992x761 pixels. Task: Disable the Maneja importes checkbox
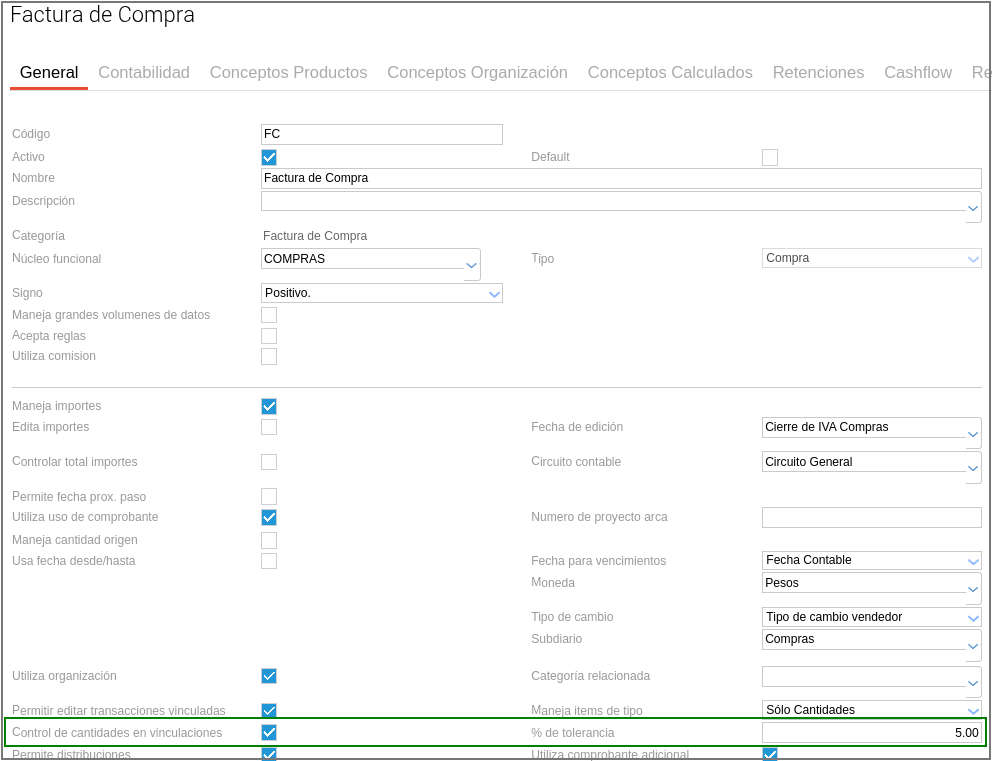[269, 406]
